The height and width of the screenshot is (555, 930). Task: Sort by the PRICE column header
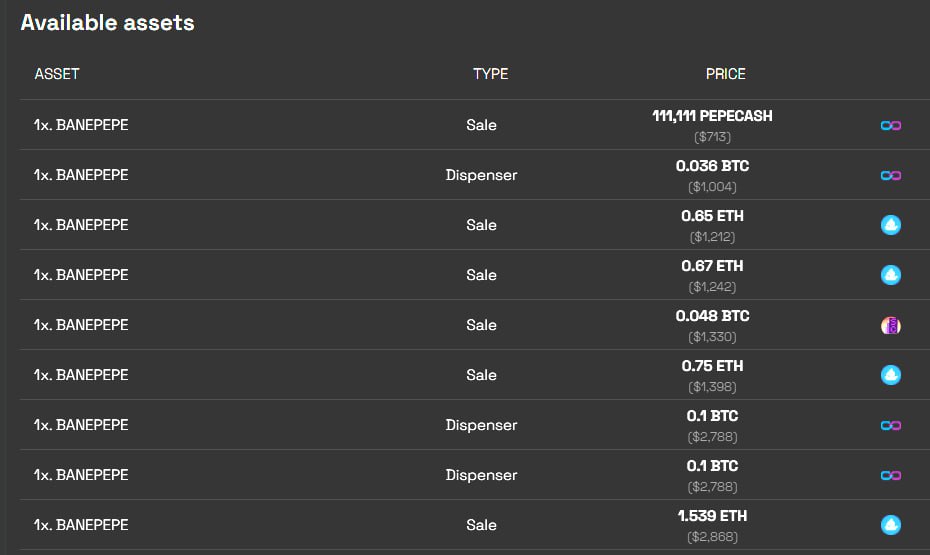[725, 74]
